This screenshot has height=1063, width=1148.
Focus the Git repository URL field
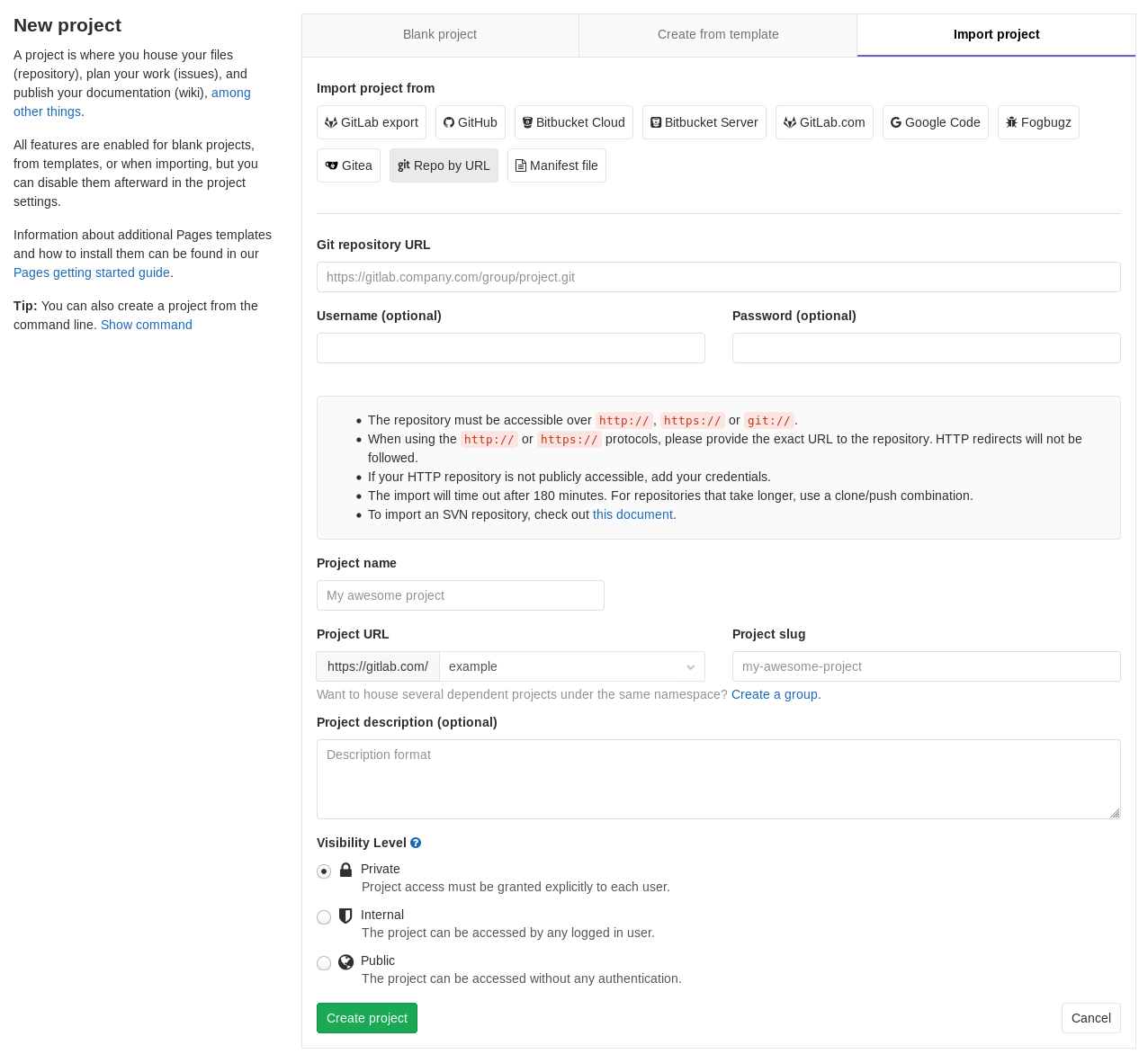click(x=718, y=277)
